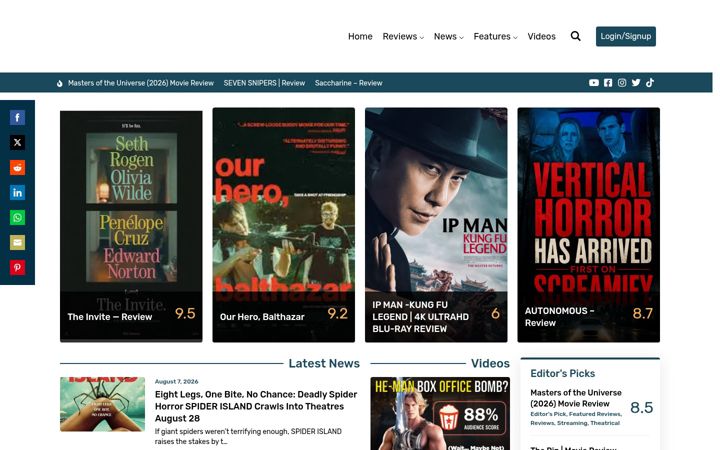
Task: Open the Twitter bird icon
Action: 636,83
